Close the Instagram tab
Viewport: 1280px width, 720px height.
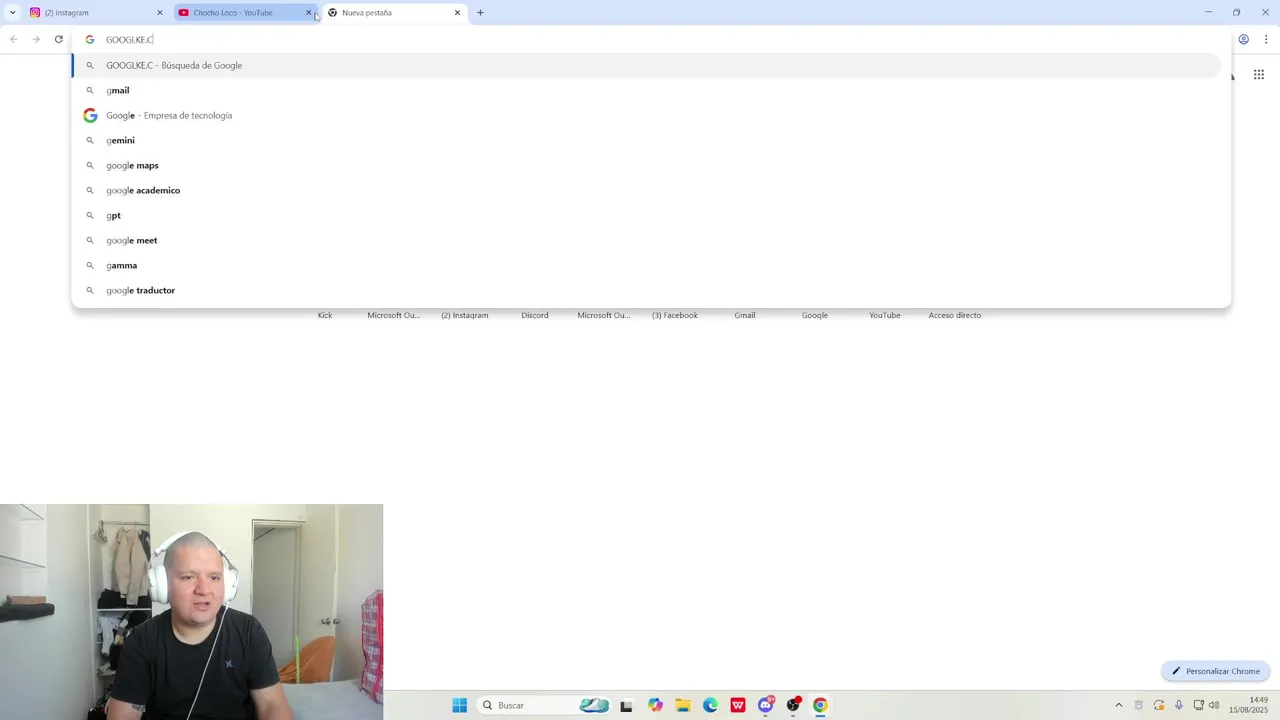pyautogui.click(x=159, y=13)
